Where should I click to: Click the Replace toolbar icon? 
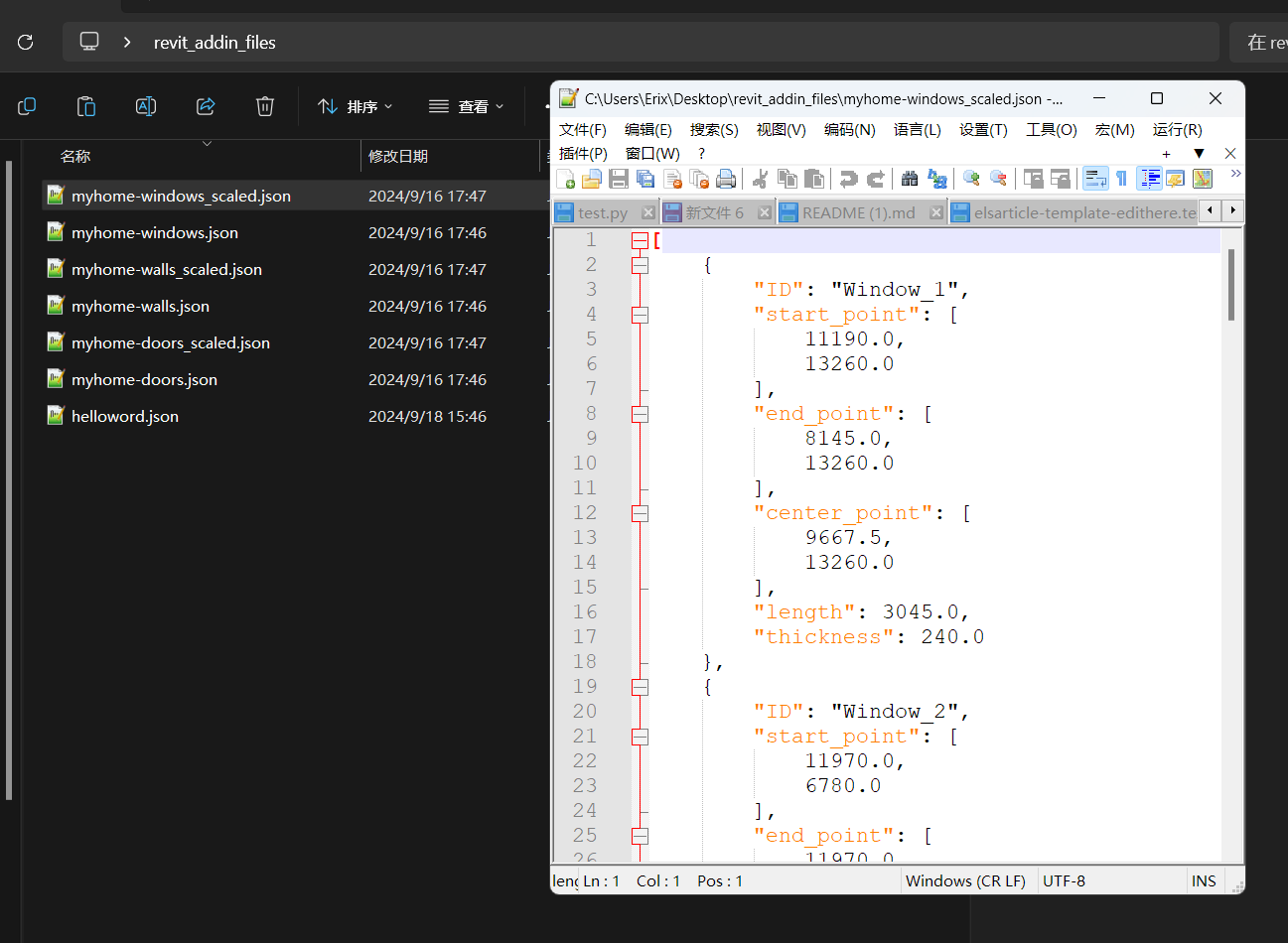(x=936, y=179)
